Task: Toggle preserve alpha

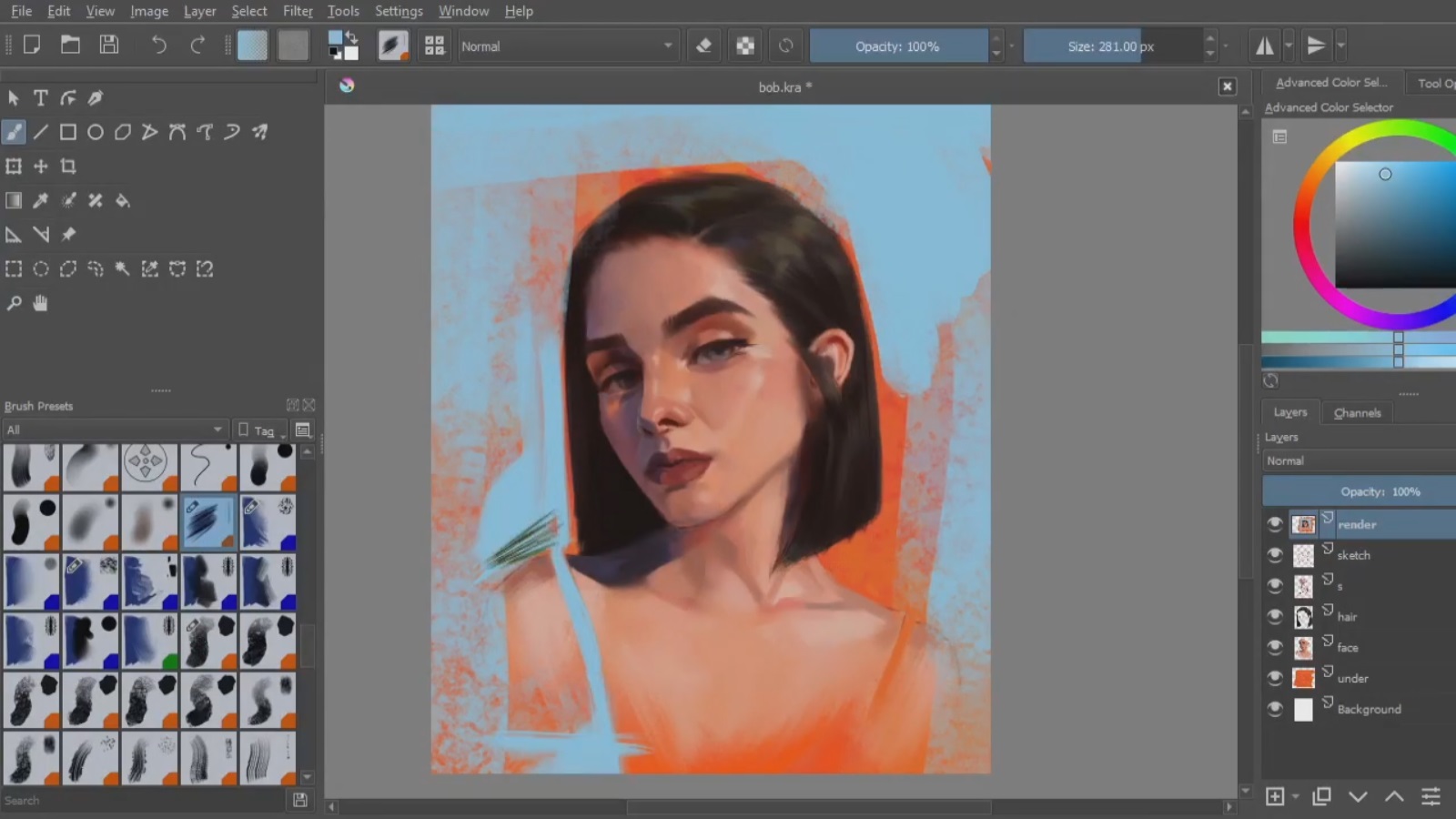Action: pos(745,45)
